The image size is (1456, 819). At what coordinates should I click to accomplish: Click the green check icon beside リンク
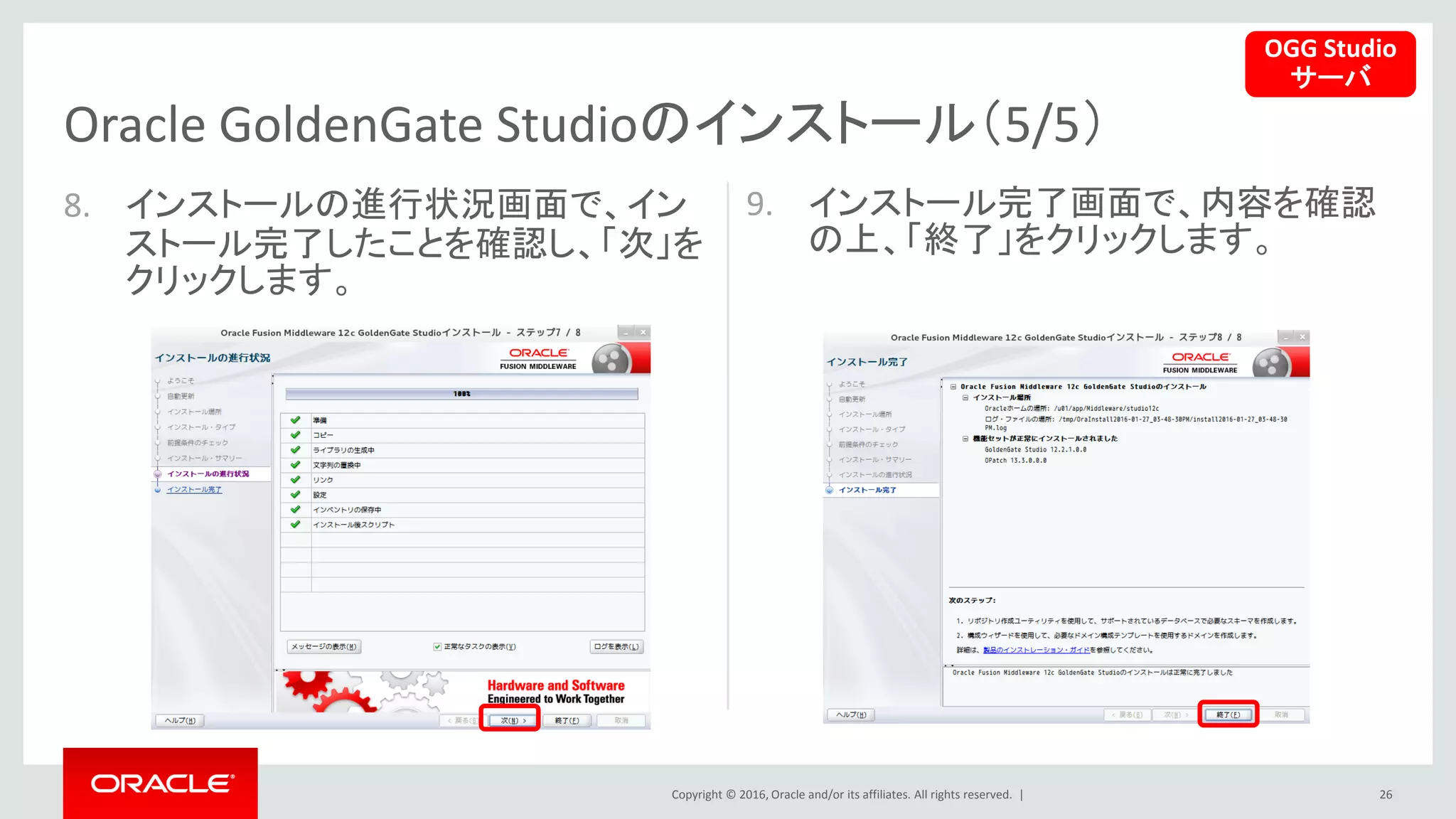click(x=295, y=480)
